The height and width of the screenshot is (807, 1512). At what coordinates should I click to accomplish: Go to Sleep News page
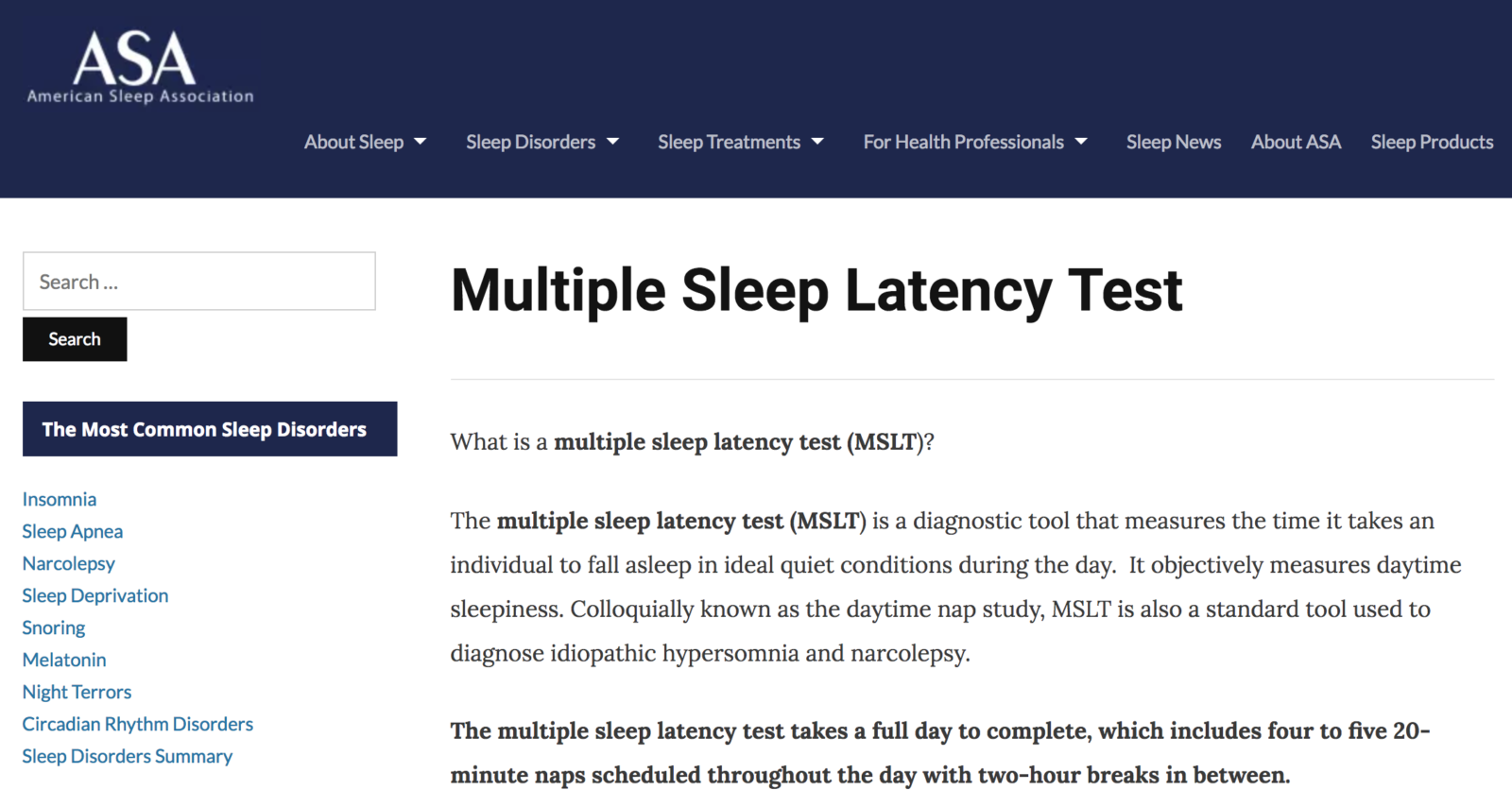point(1173,142)
